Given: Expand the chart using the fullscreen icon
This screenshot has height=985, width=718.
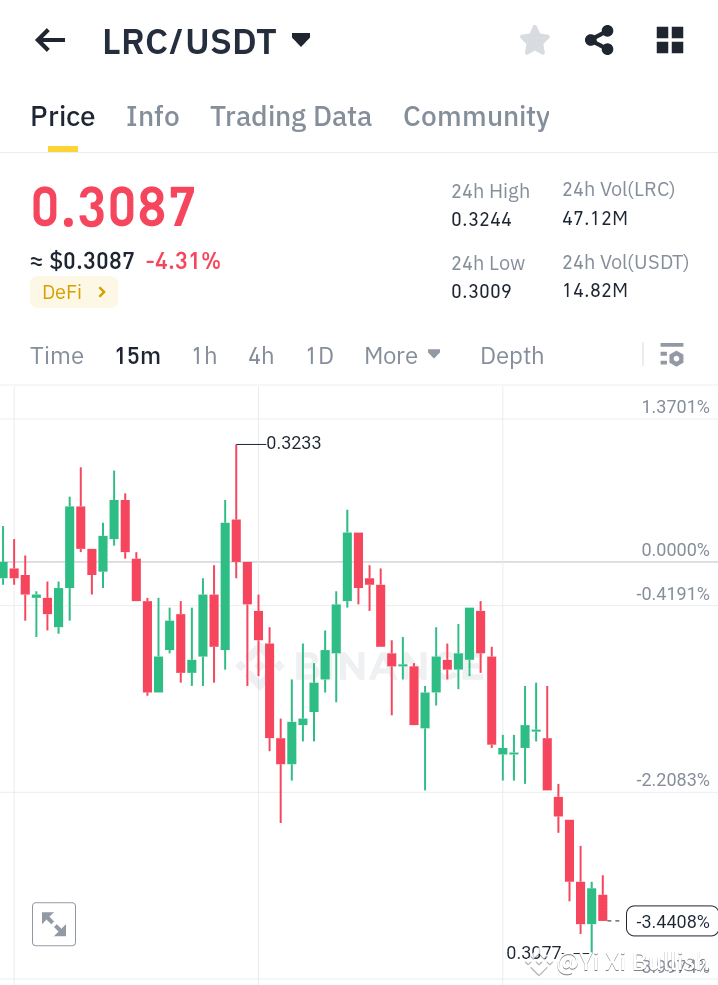Looking at the screenshot, I should (53, 923).
